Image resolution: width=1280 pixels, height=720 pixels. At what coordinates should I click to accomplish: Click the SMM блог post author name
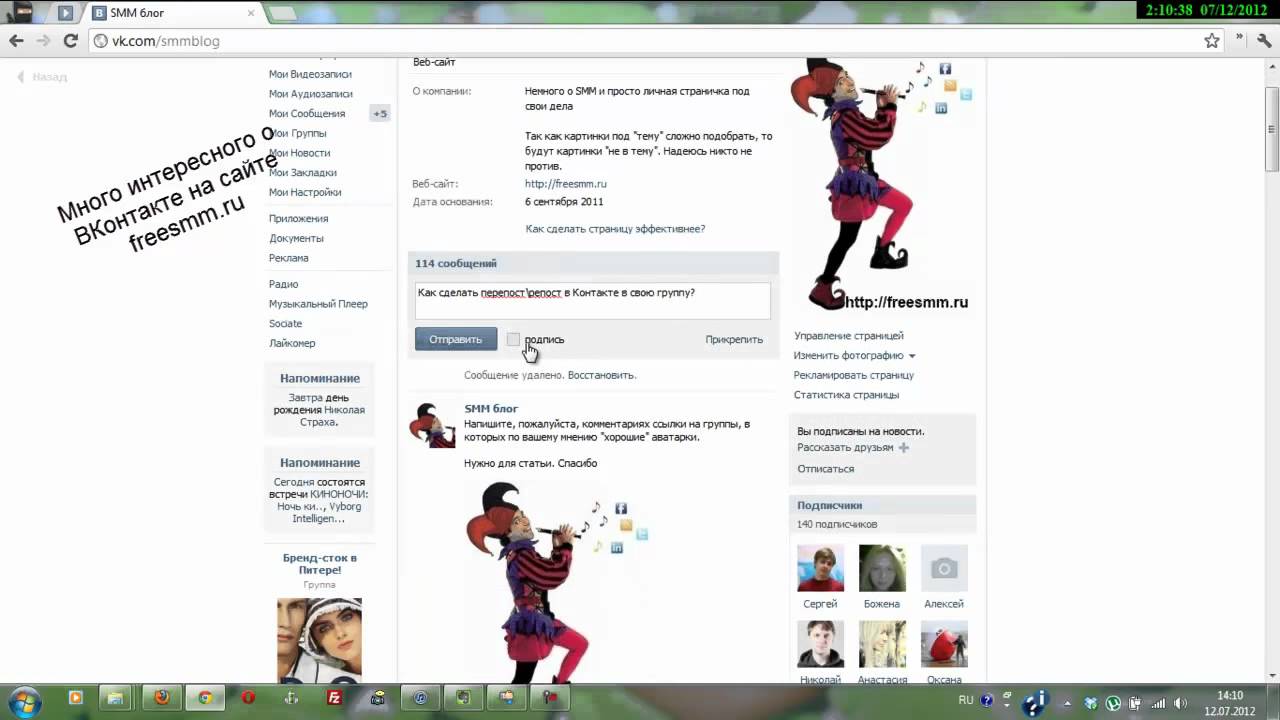coord(491,408)
